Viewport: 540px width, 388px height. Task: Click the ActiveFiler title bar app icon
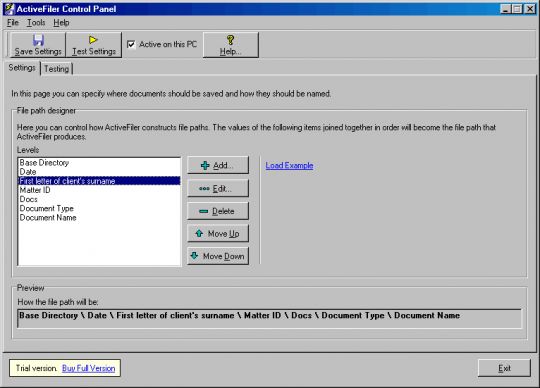[10, 9]
